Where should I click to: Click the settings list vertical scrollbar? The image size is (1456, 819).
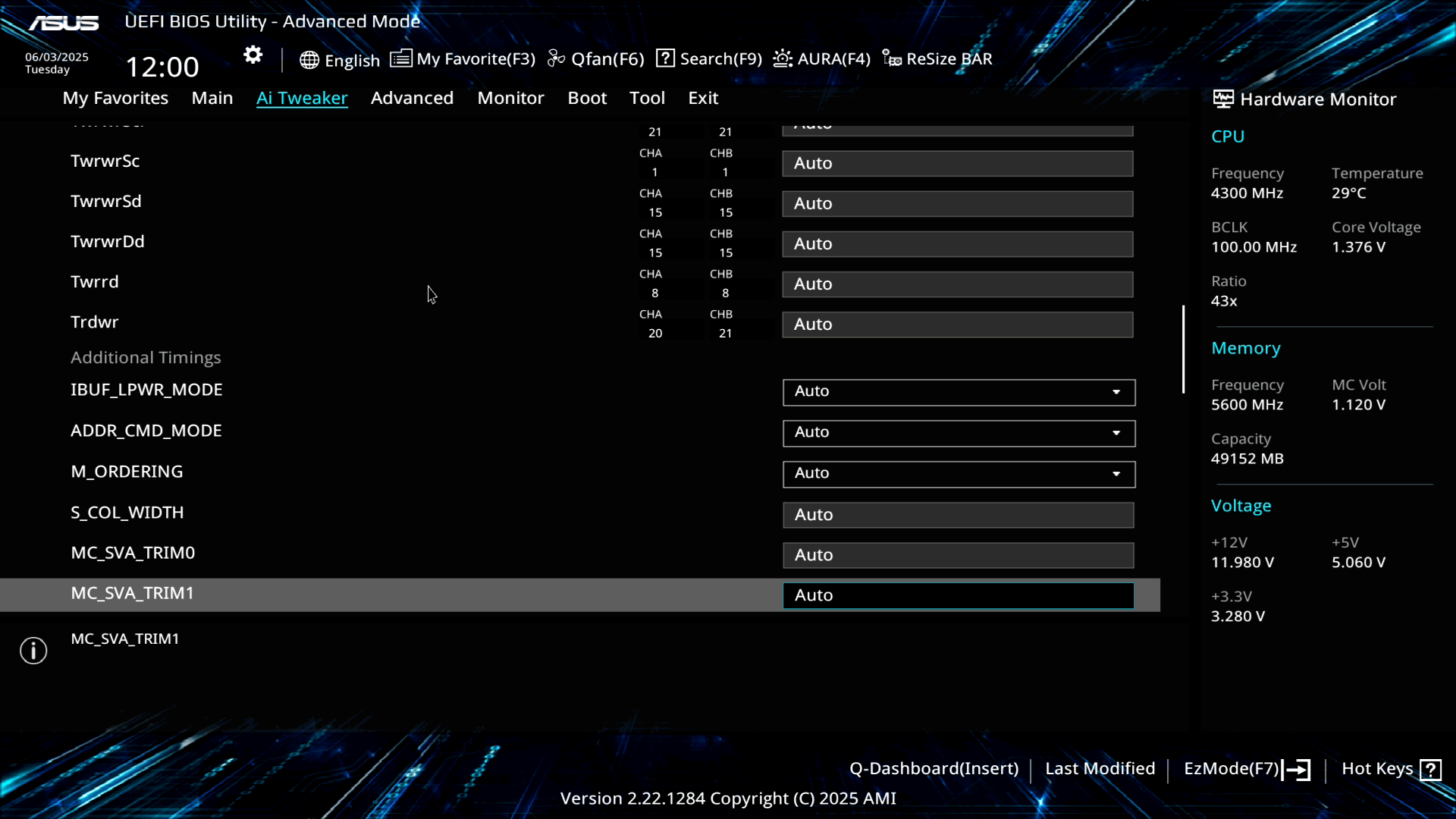pyautogui.click(x=1183, y=349)
